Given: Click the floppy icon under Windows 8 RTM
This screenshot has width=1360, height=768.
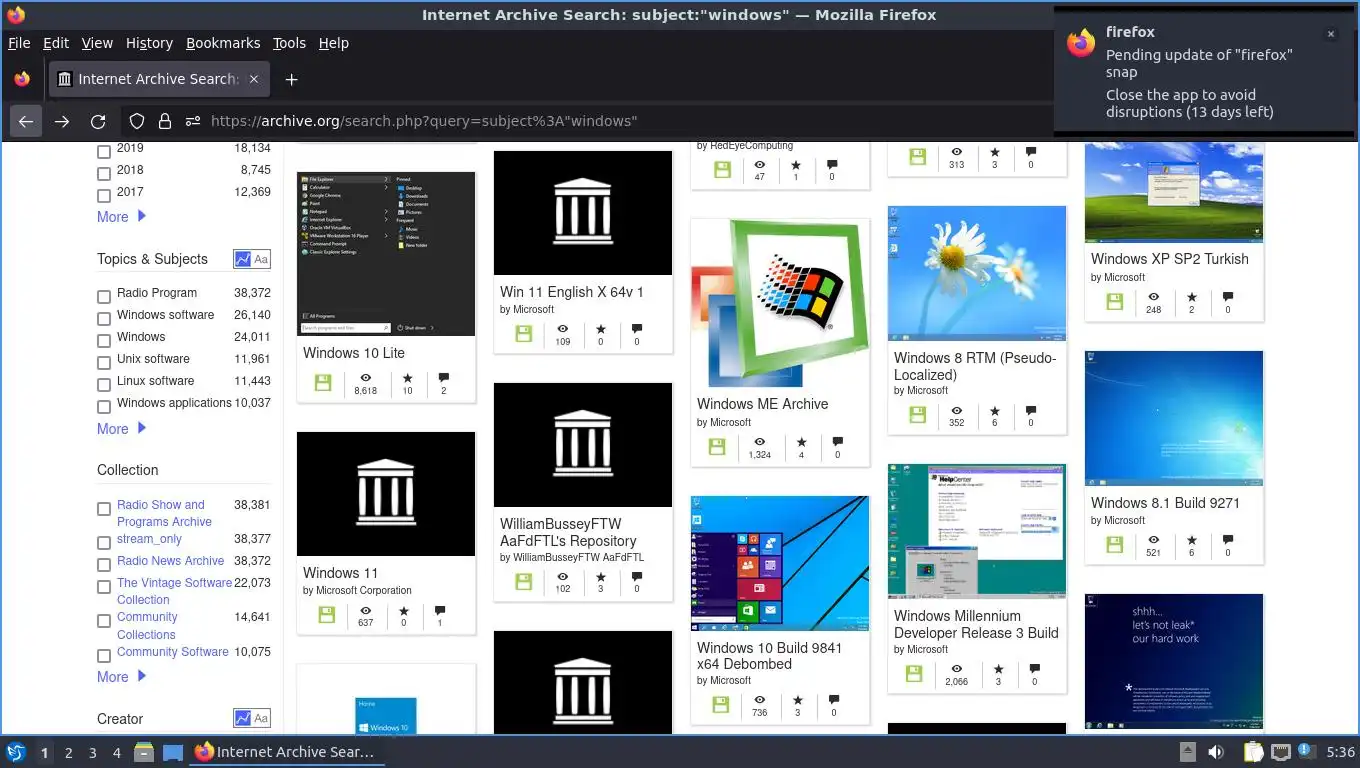Looking at the screenshot, I should point(917,415).
